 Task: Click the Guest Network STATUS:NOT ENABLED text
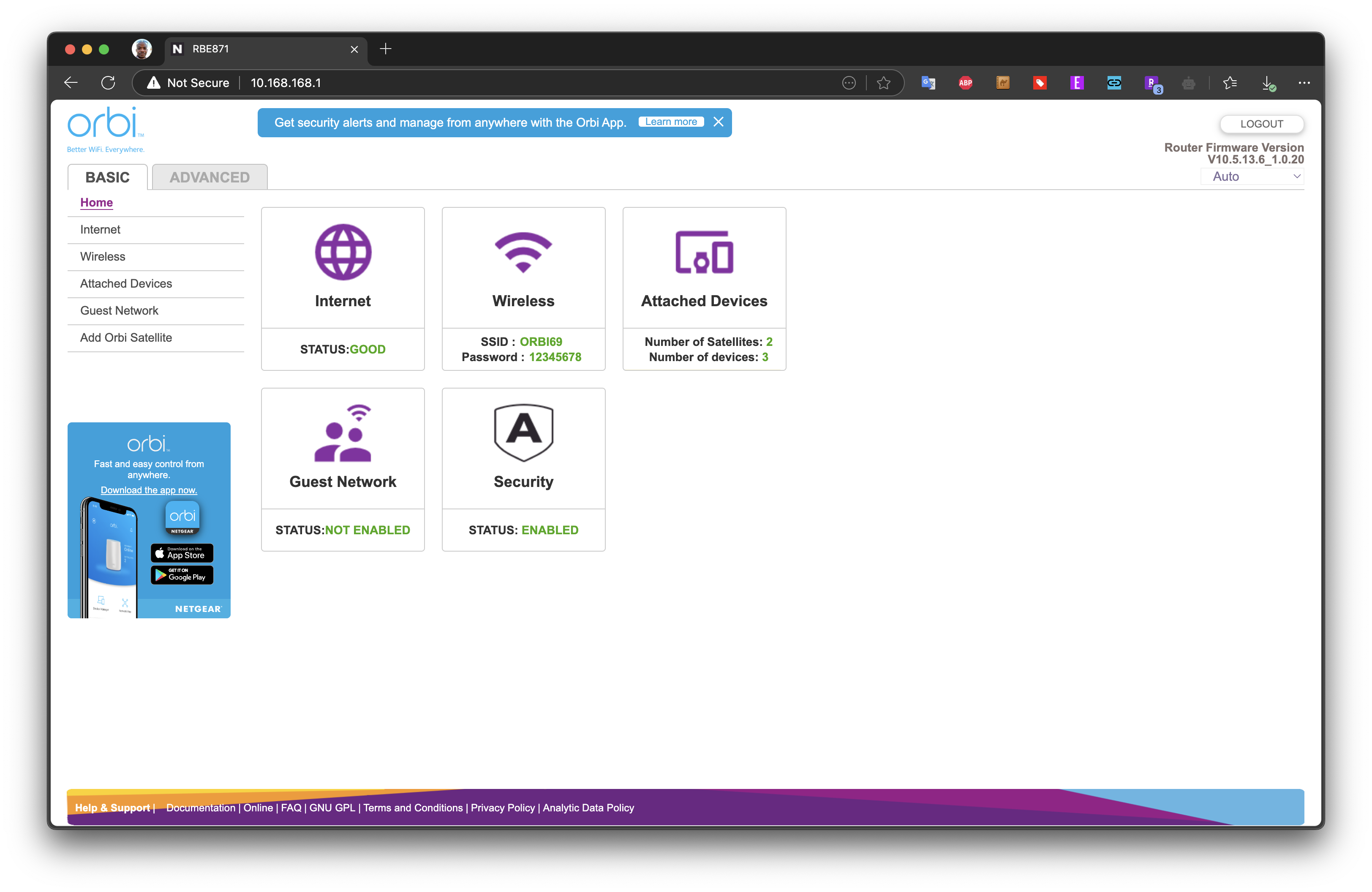pyautogui.click(x=343, y=530)
